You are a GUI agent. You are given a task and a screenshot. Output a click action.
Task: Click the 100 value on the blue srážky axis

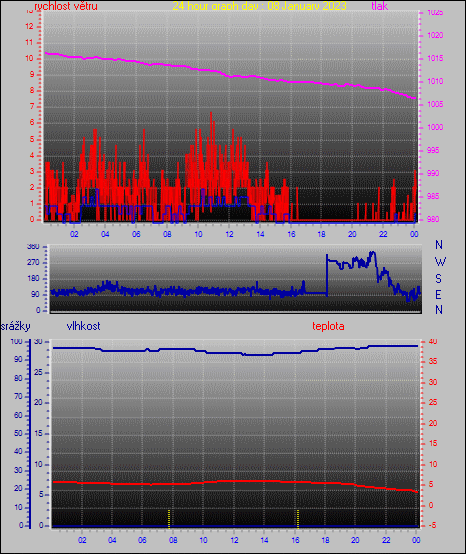pyautogui.click(x=16, y=342)
